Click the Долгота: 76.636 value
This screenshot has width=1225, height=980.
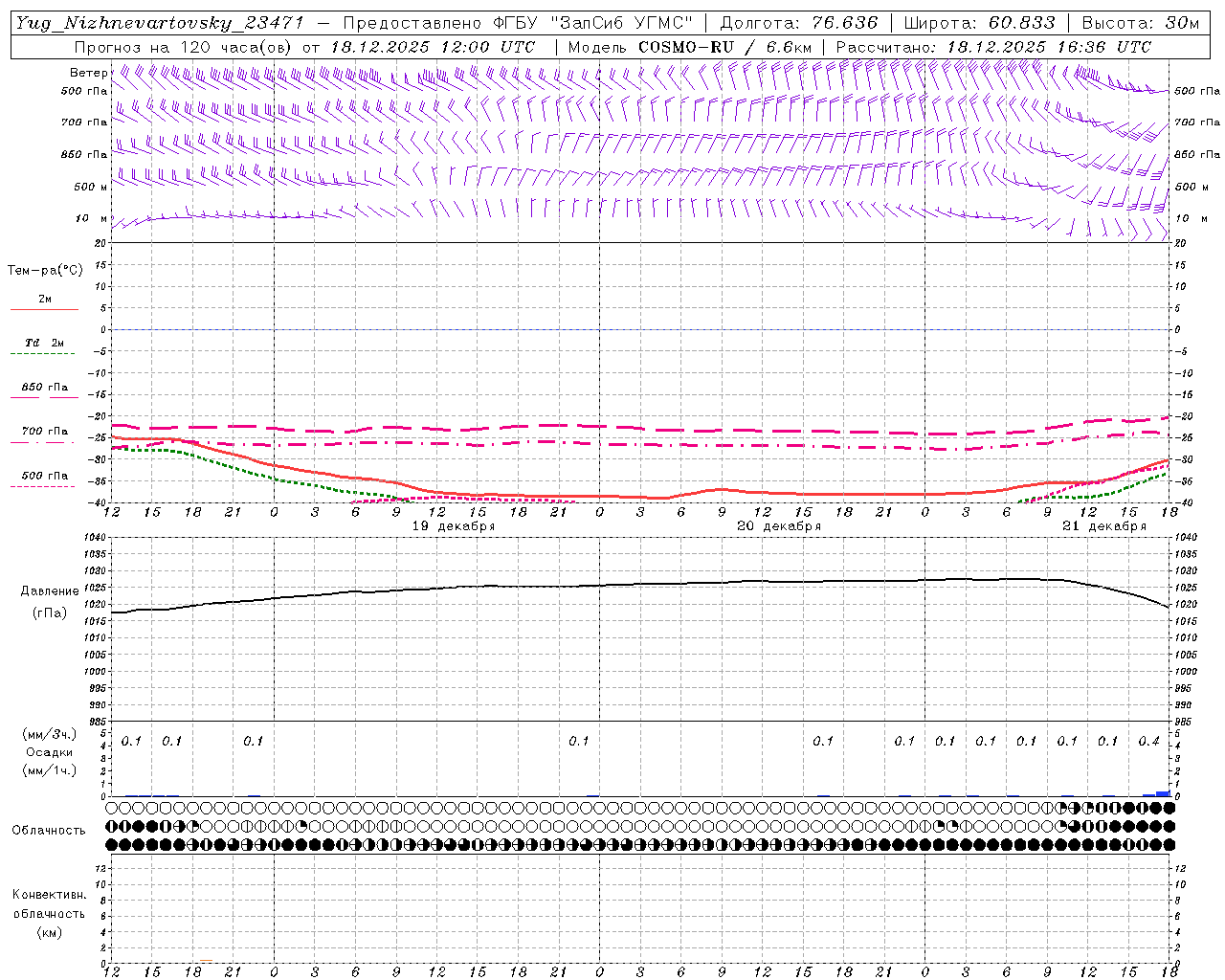pos(799,23)
